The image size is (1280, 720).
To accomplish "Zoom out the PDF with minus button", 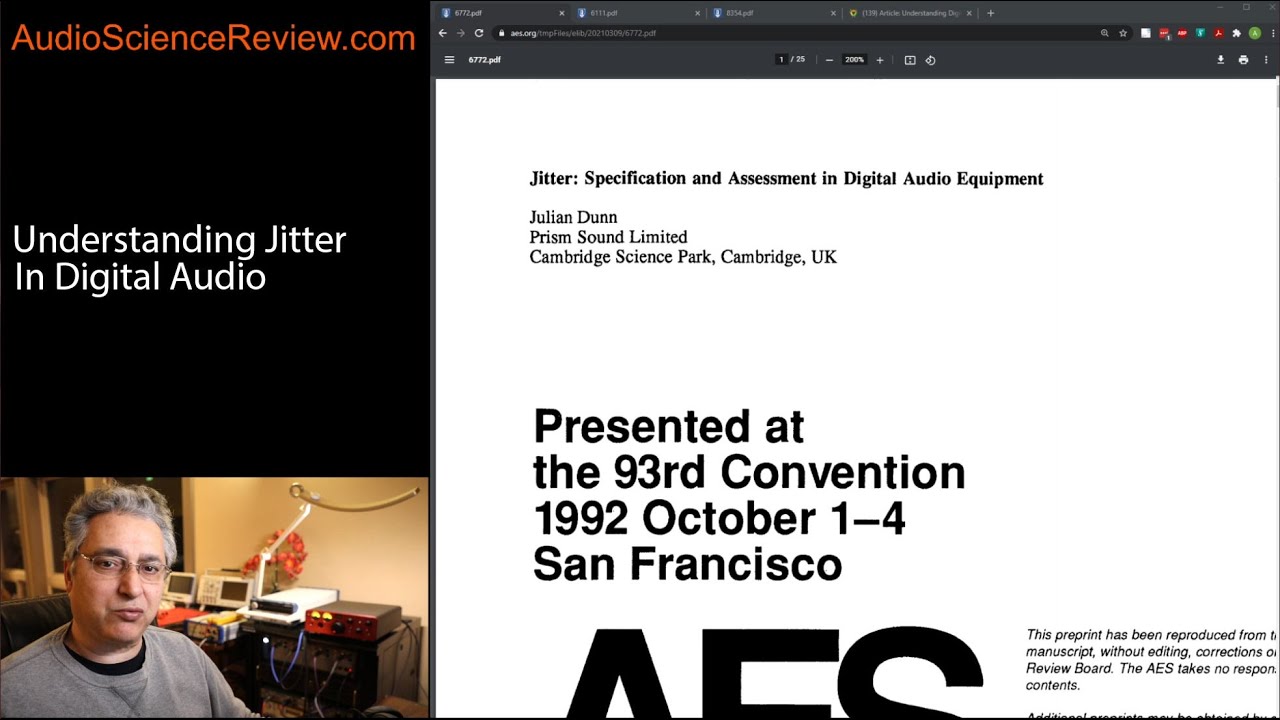I will [829, 60].
